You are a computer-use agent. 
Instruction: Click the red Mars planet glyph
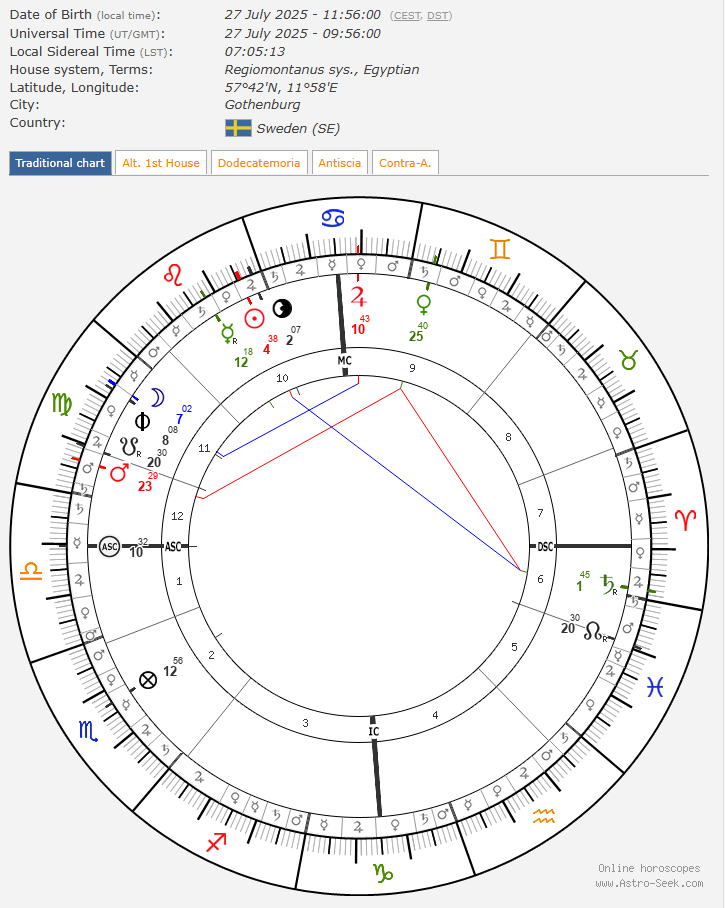pyautogui.click(x=119, y=473)
